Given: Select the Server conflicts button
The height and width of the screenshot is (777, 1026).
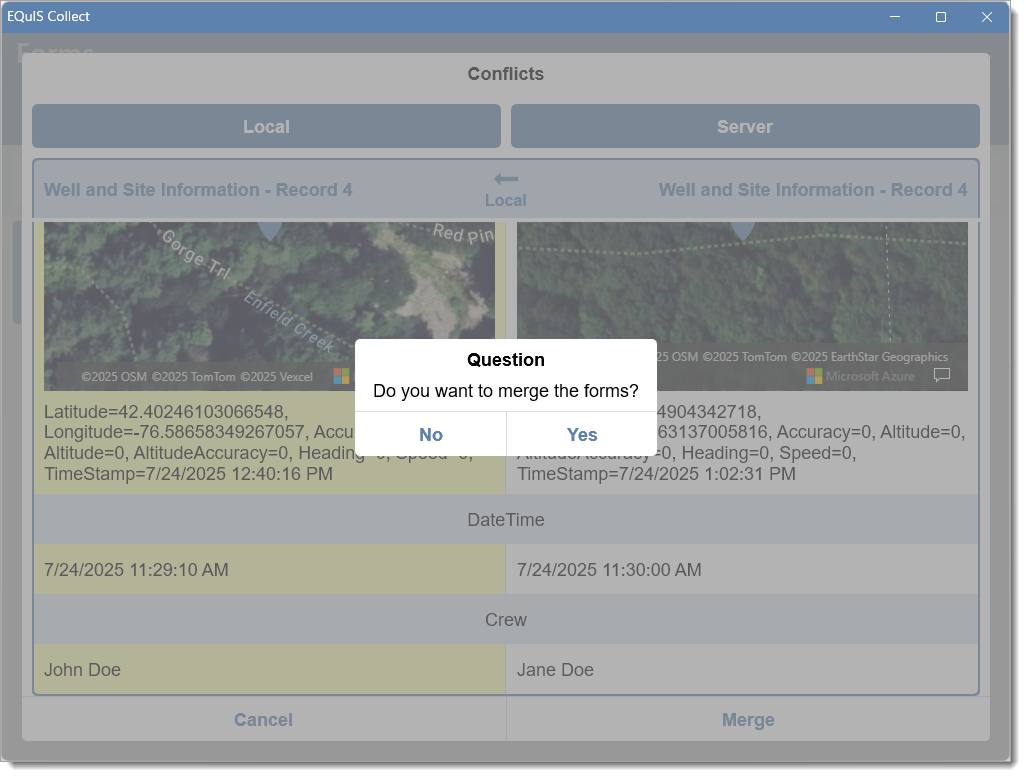Looking at the screenshot, I should pos(745,126).
